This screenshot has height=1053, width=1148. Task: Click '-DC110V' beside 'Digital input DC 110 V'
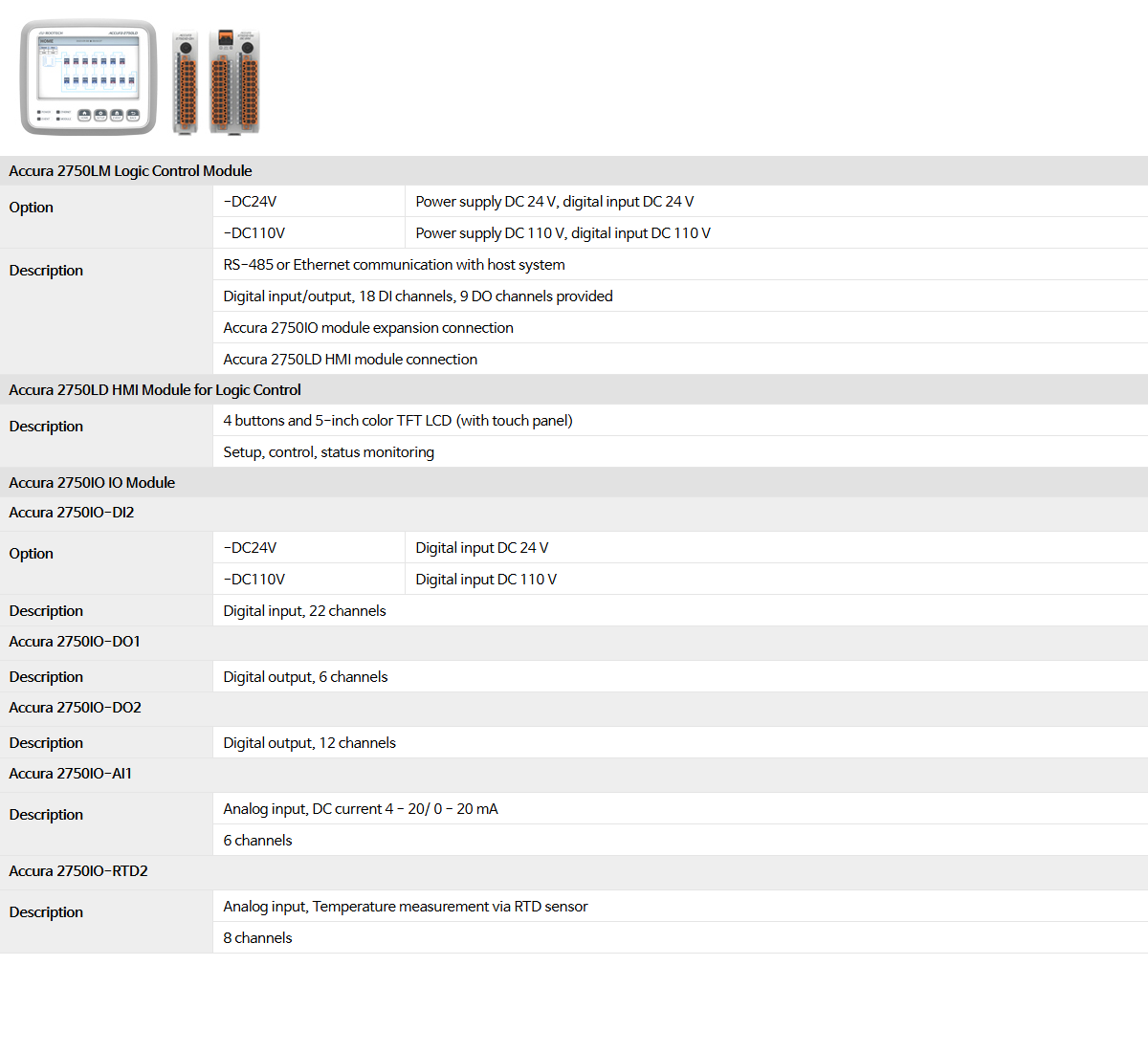(254, 580)
